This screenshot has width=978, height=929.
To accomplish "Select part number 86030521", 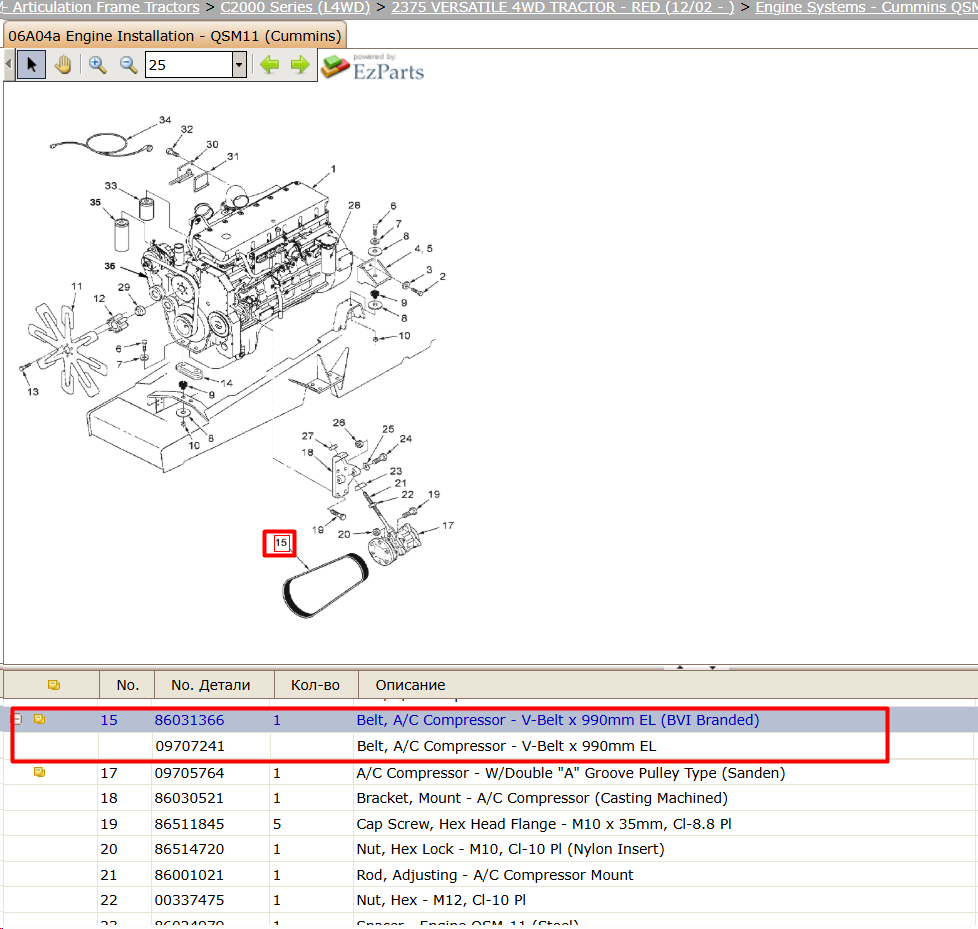I will pos(189,798).
